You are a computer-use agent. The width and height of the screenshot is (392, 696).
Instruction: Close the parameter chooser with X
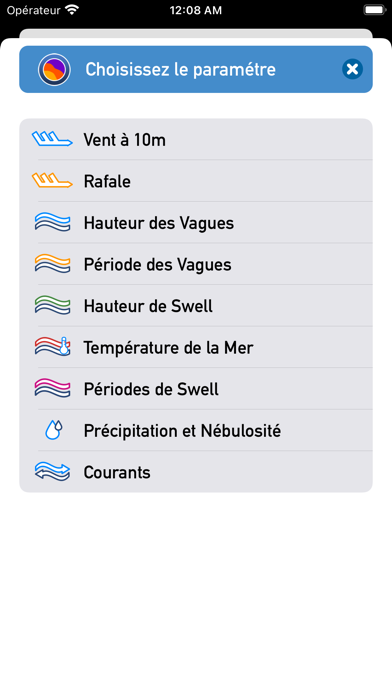pos(352,69)
